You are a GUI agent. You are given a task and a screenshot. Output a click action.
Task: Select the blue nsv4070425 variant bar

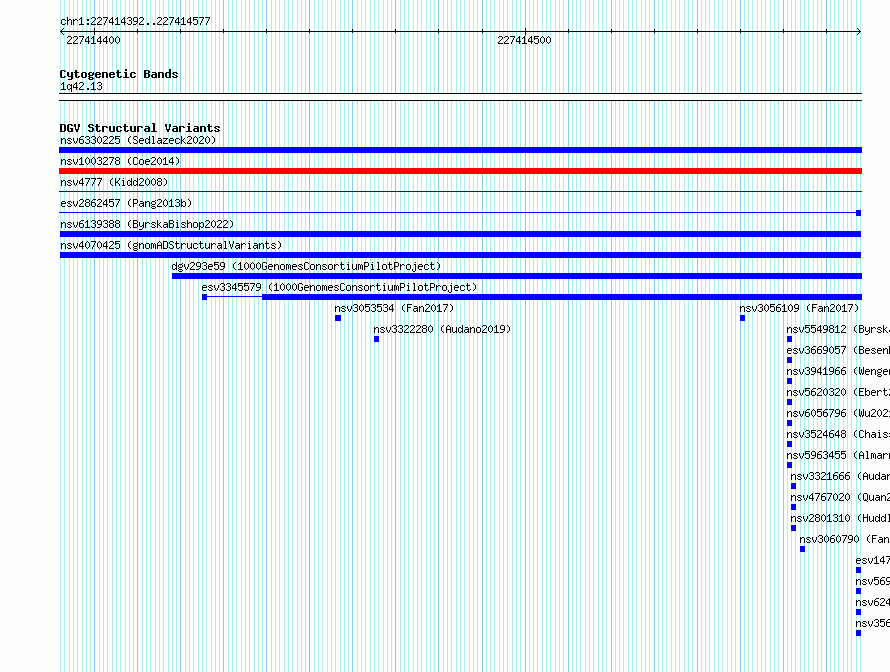coord(460,255)
